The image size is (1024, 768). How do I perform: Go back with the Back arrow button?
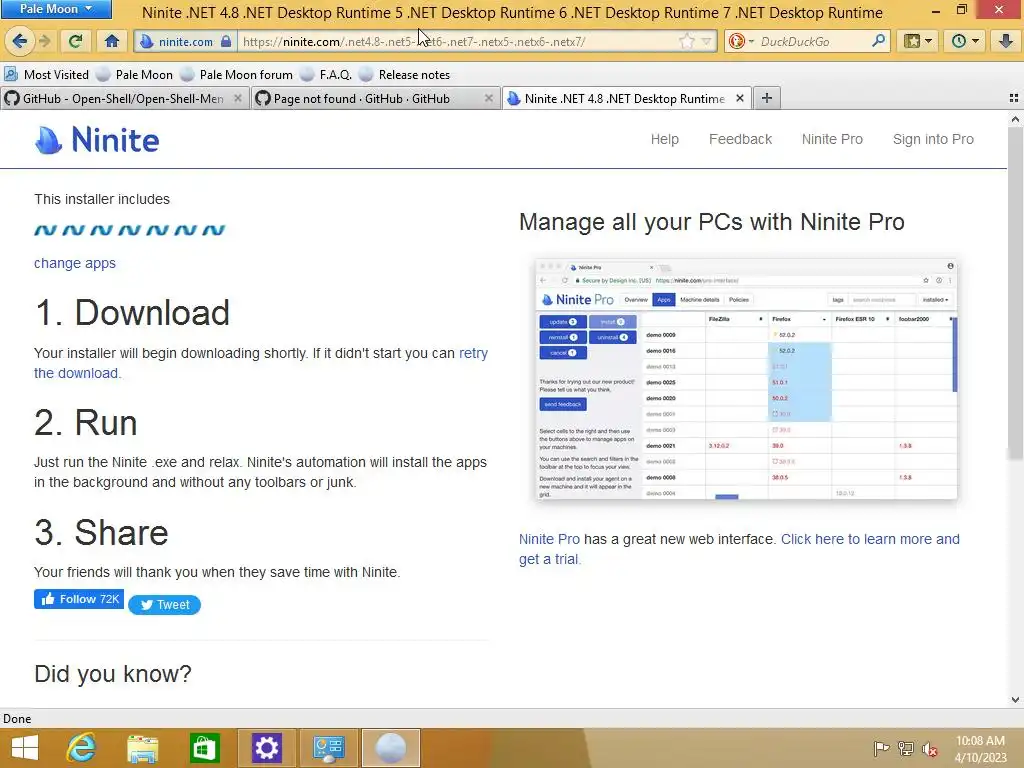(x=19, y=41)
